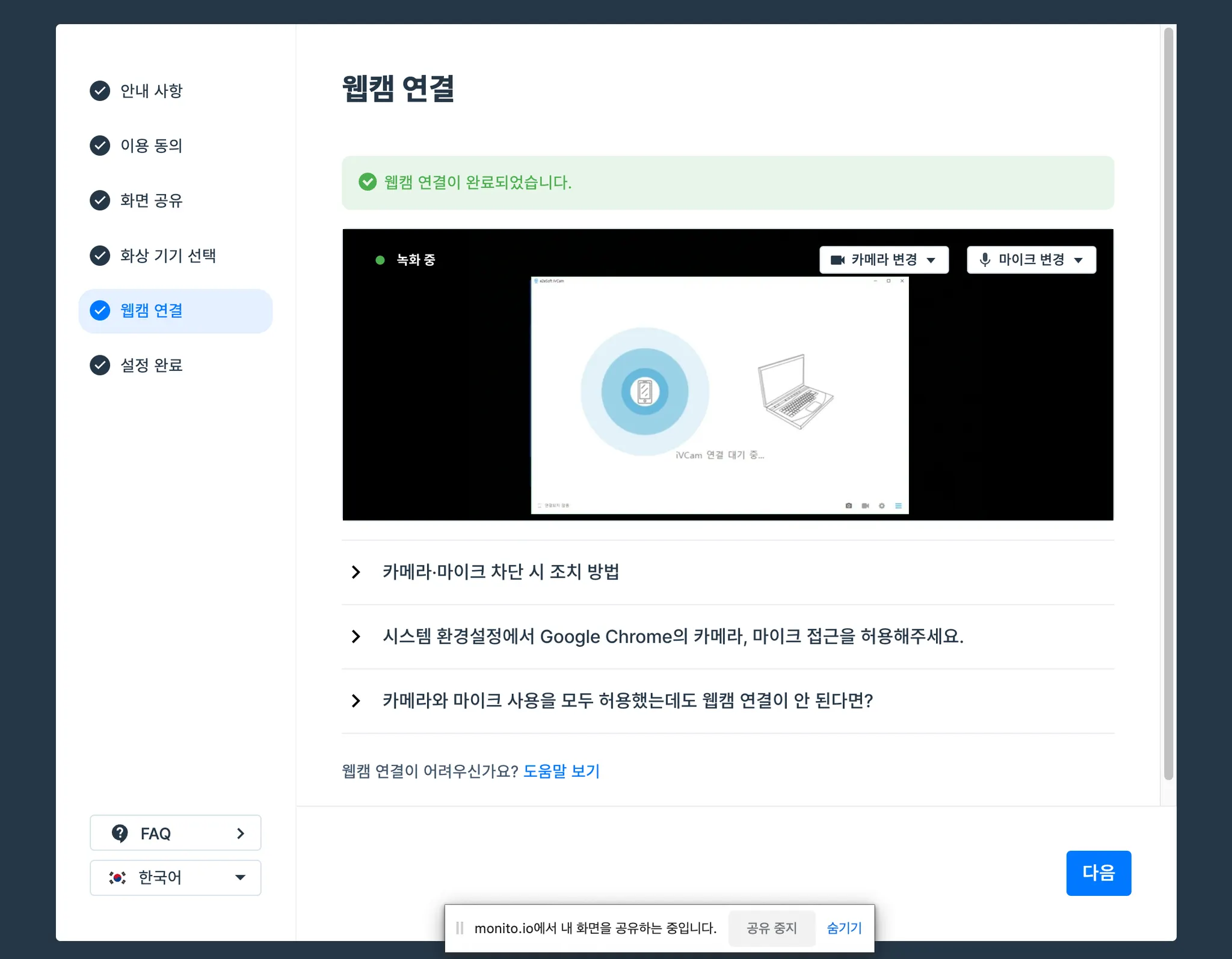The image size is (1232, 959).
Task: Click the checkmark next to 이용 동의
Action: (100, 146)
